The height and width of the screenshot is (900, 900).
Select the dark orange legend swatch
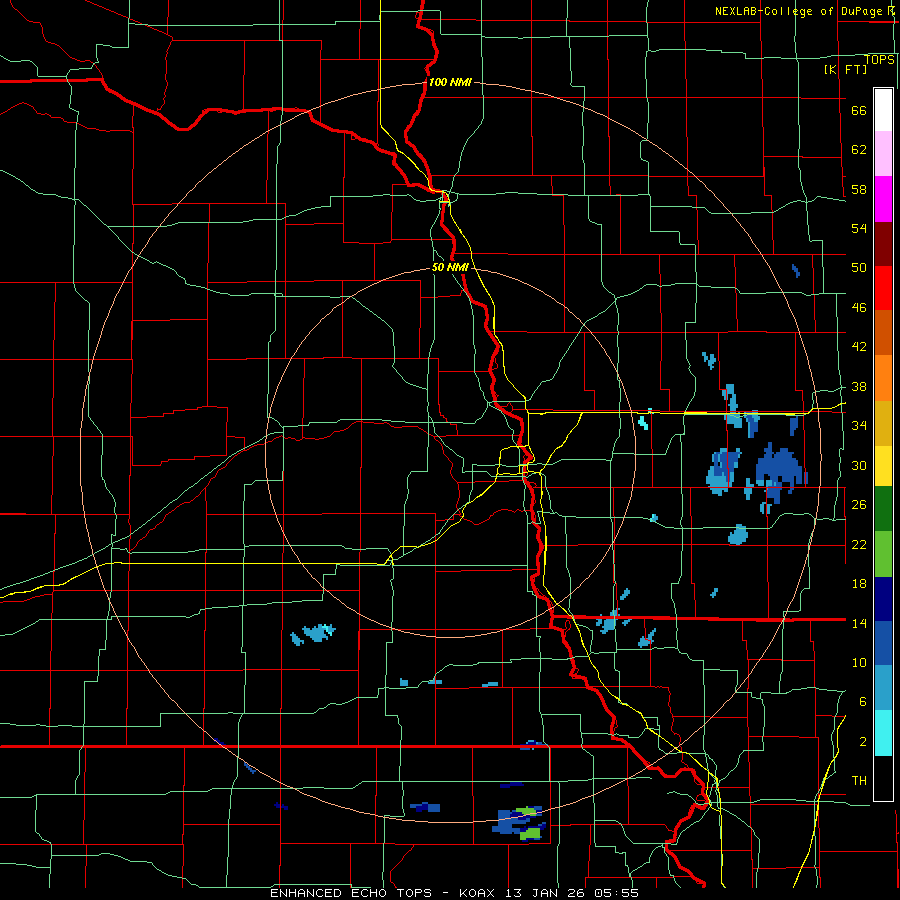tap(883, 333)
